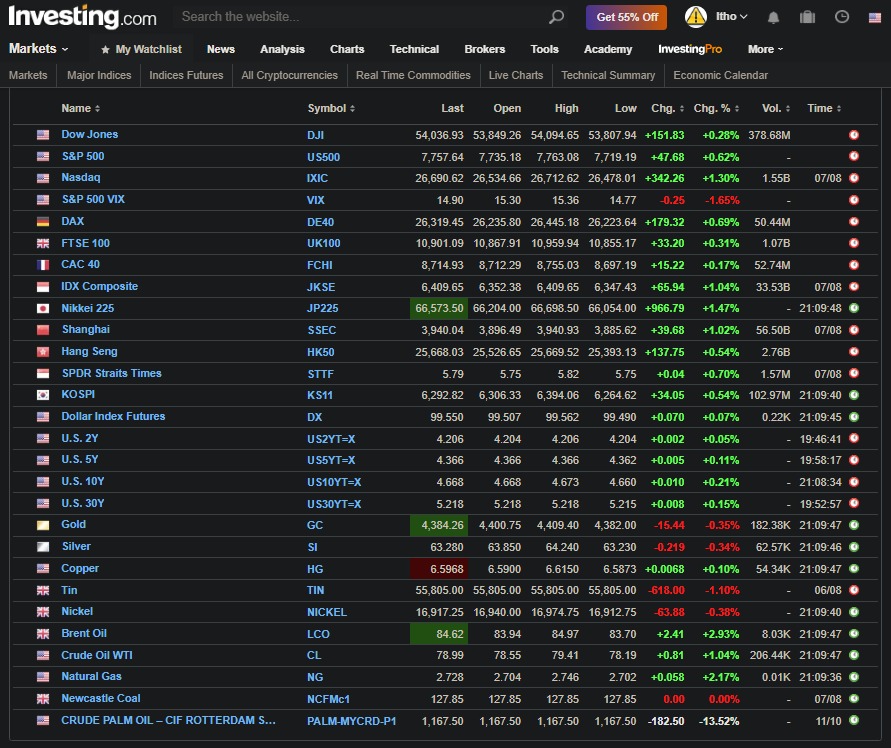Click the search magnifier icon

[x=556, y=17]
